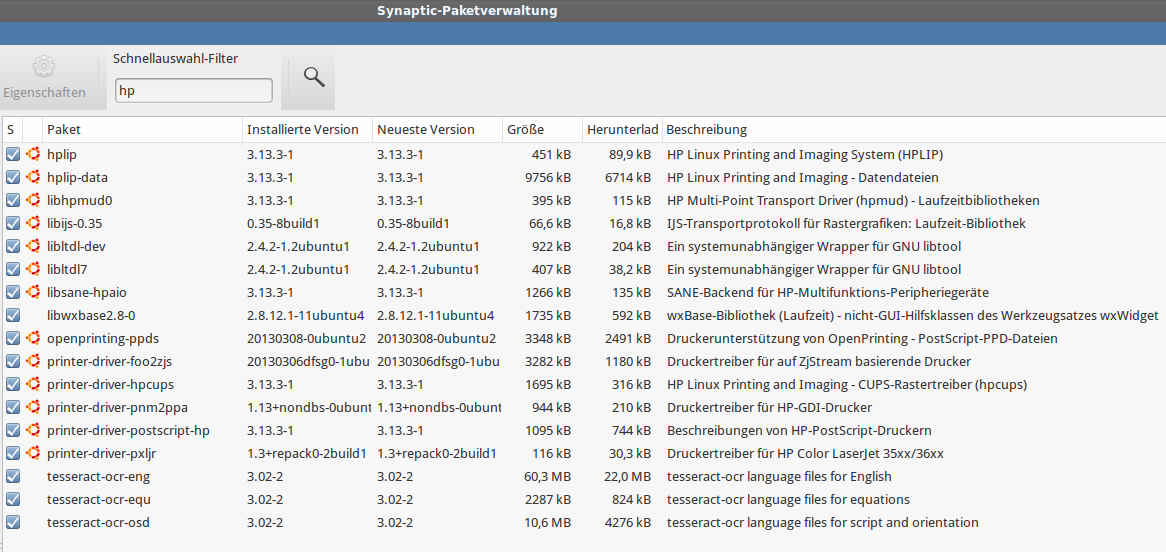Select the printer-driver-pnm2ppa package name

point(115,408)
